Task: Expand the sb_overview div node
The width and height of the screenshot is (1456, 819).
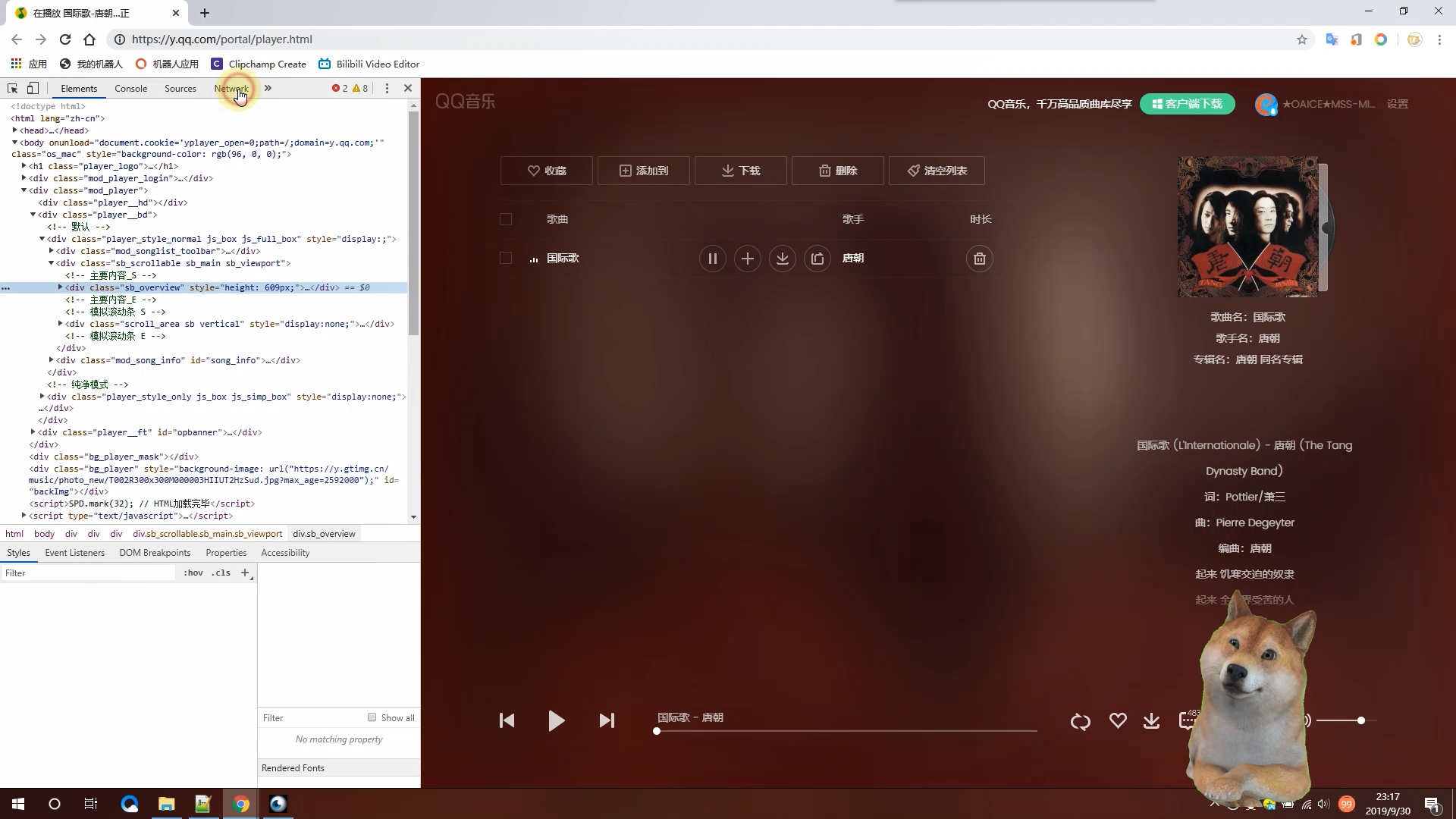Action: tap(60, 287)
